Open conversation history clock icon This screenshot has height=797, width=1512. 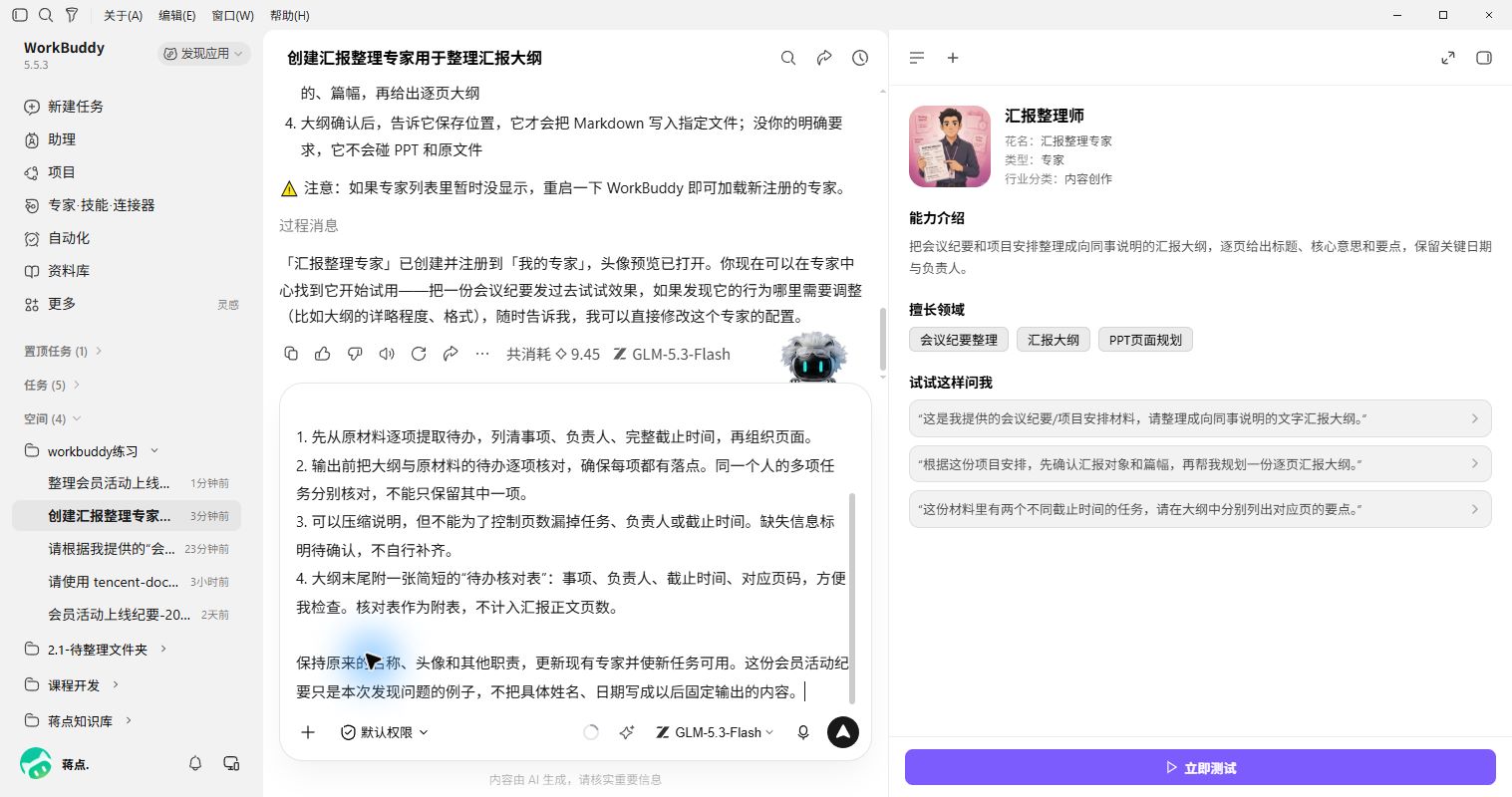coord(860,58)
